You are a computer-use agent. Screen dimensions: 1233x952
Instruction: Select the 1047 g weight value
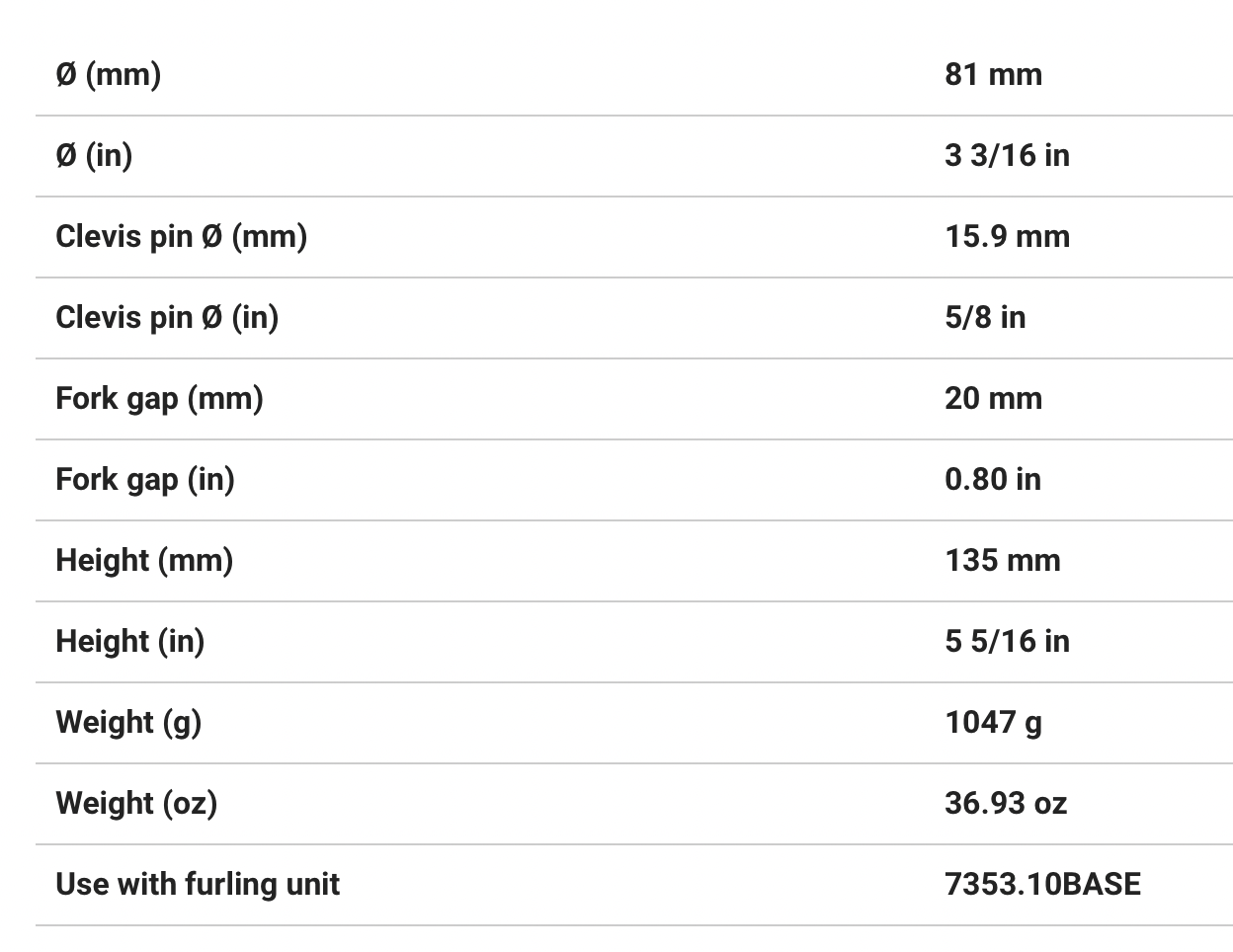[993, 723]
